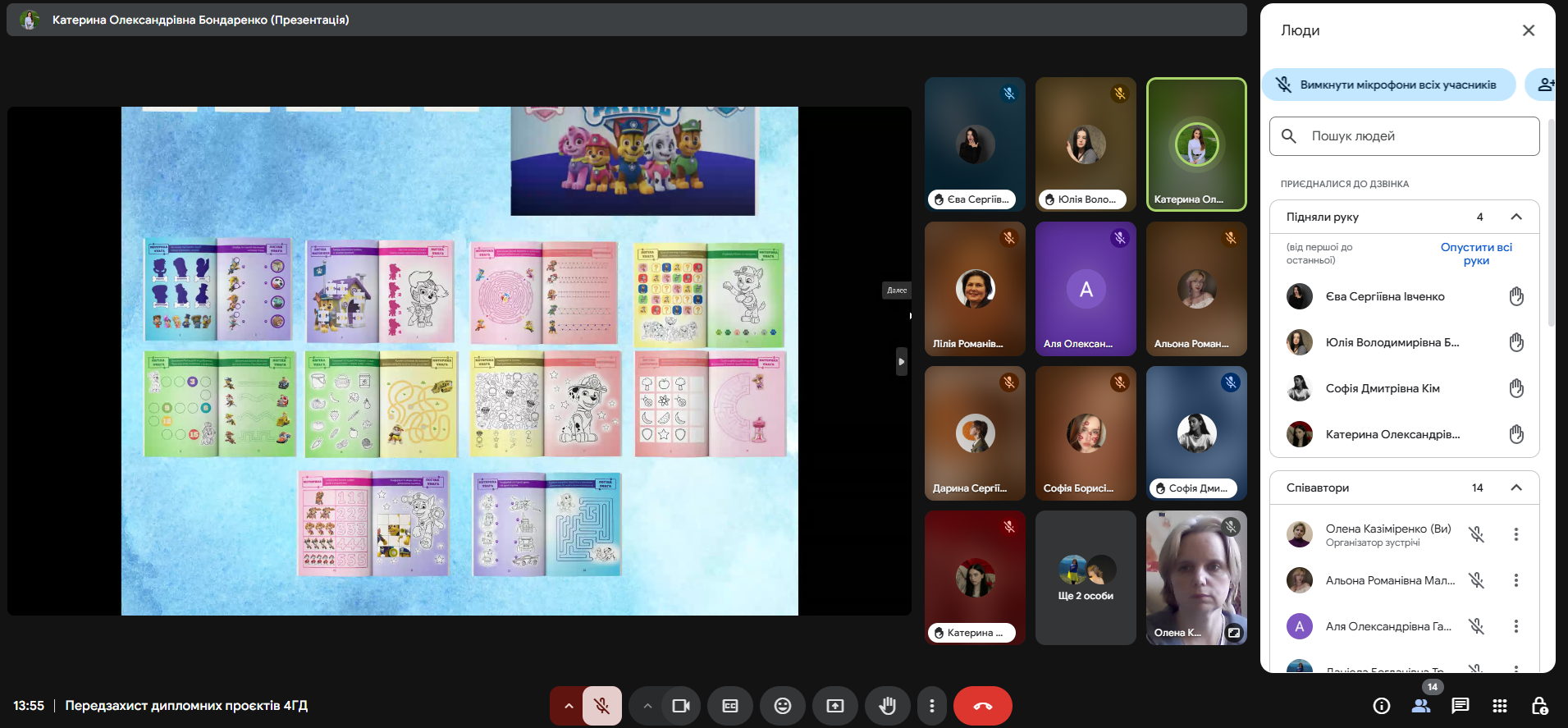Close the Люди side panel
This screenshot has width=1568, height=728.
coord(1529,30)
